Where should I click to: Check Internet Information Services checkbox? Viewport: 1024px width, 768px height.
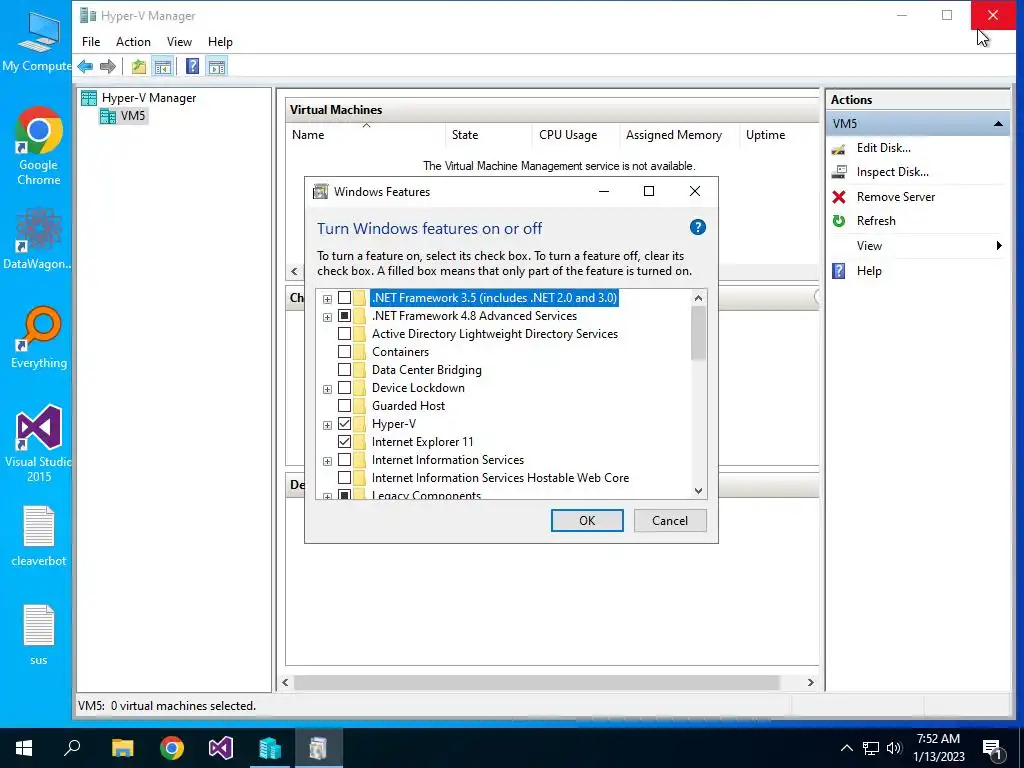point(344,460)
